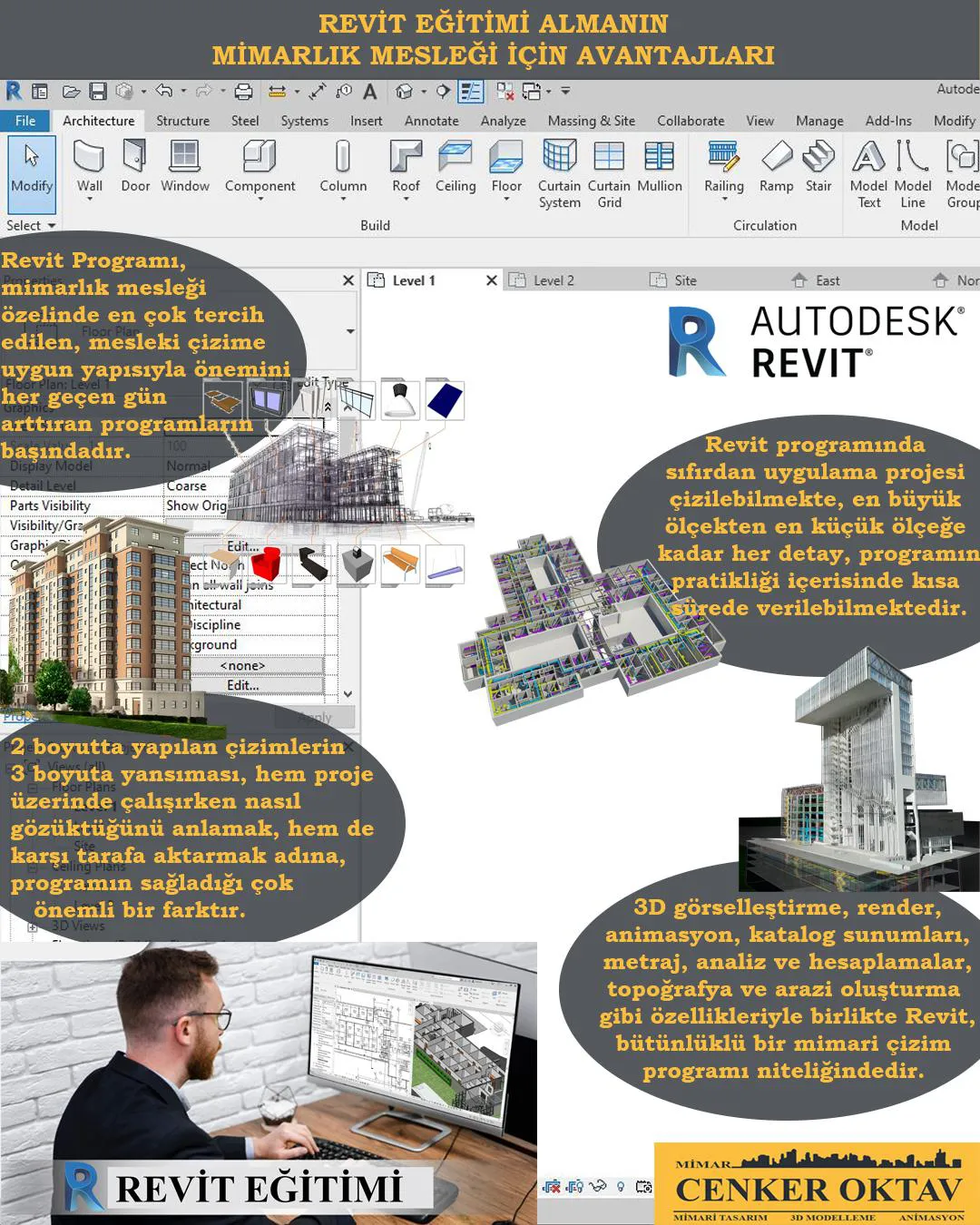The image size is (980, 1225).
Task: Expand the 3D Views tree node
Action: click(33, 927)
